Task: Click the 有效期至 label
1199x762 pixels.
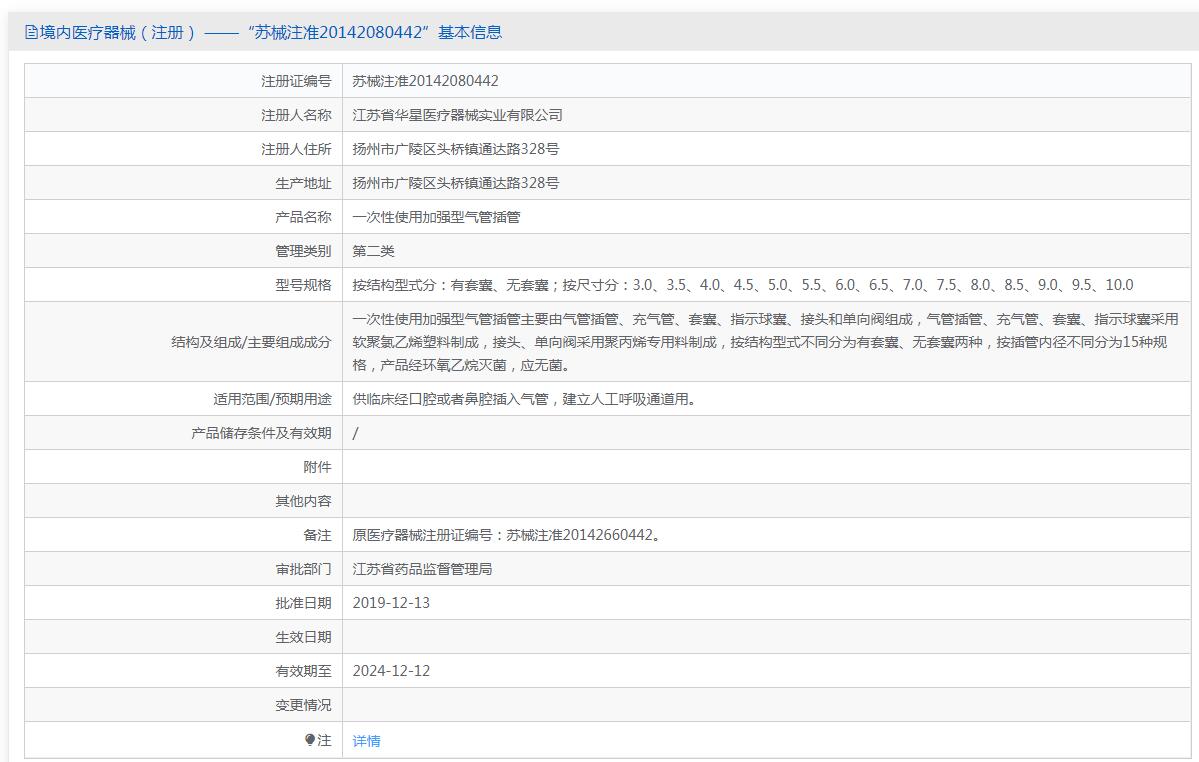Action: 304,671
